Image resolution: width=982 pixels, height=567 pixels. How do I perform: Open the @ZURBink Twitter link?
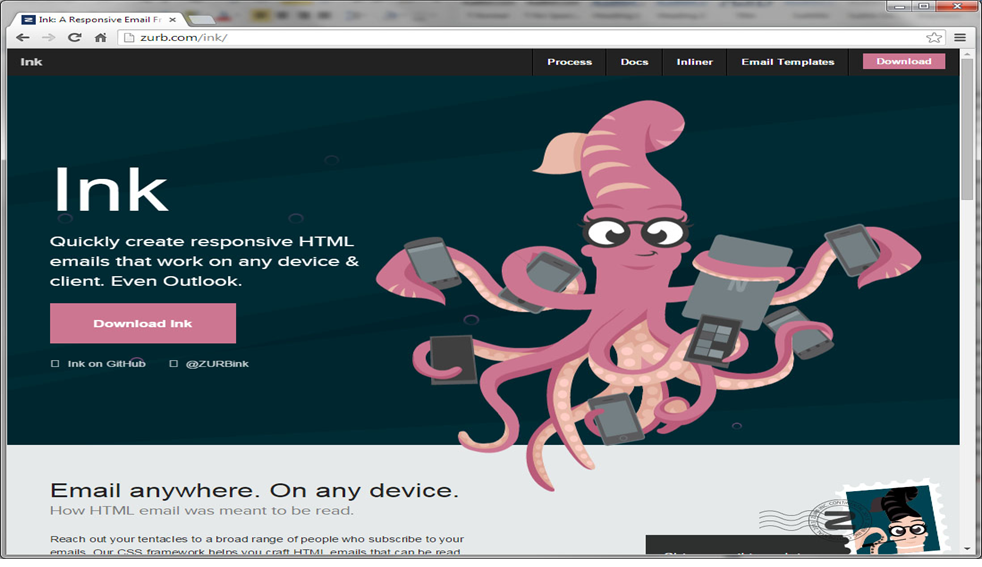pyautogui.click(x=217, y=363)
